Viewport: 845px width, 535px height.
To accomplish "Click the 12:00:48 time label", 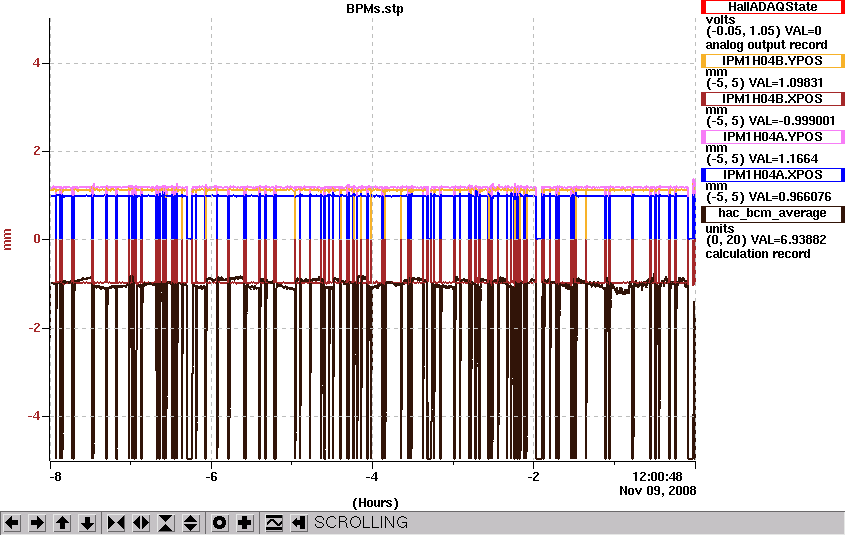I will [x=657, y=477].
